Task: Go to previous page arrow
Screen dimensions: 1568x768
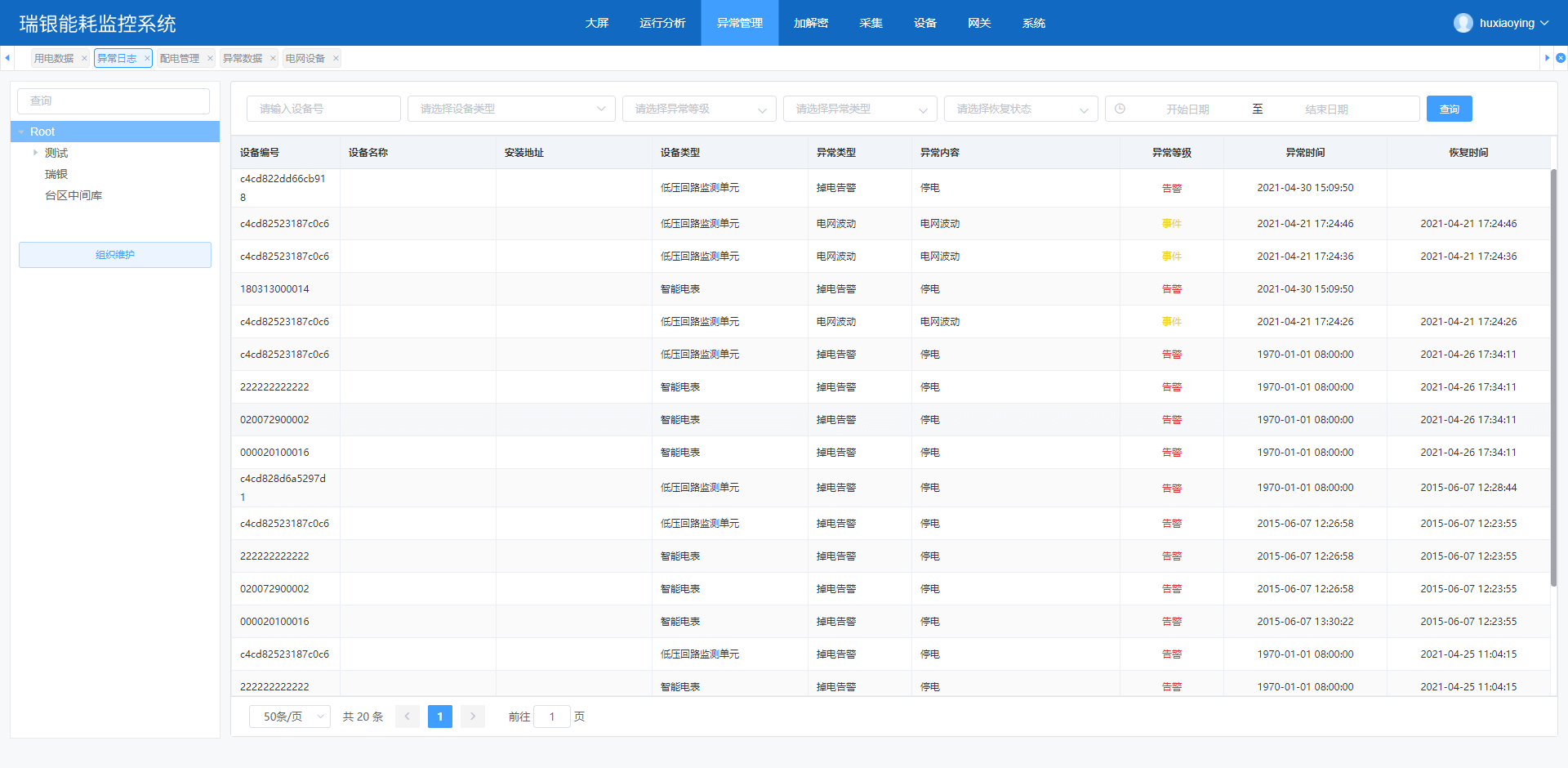Action: point(408,717)
